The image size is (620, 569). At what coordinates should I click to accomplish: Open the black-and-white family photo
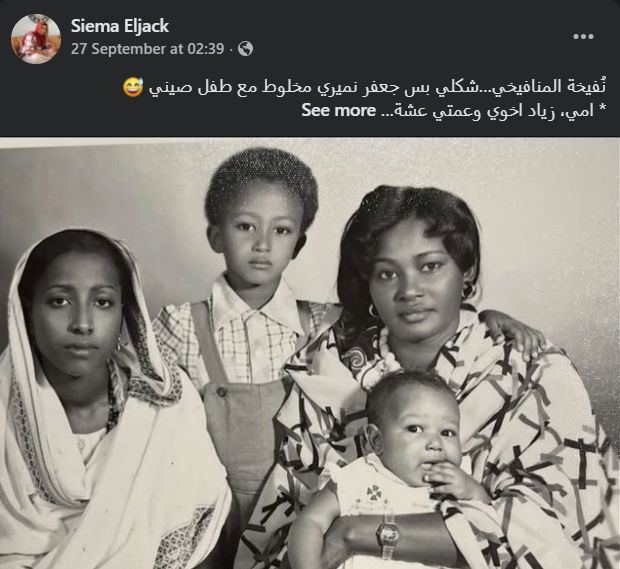coord(310,353)
